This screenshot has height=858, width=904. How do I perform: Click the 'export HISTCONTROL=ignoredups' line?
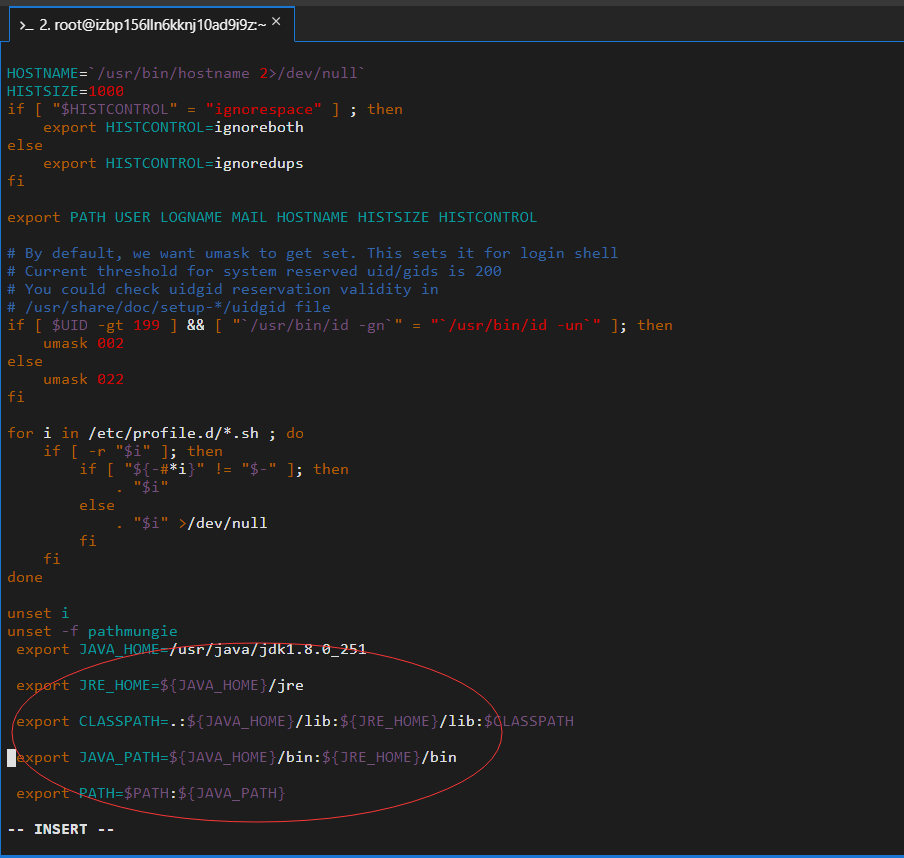tap(173, 163)
